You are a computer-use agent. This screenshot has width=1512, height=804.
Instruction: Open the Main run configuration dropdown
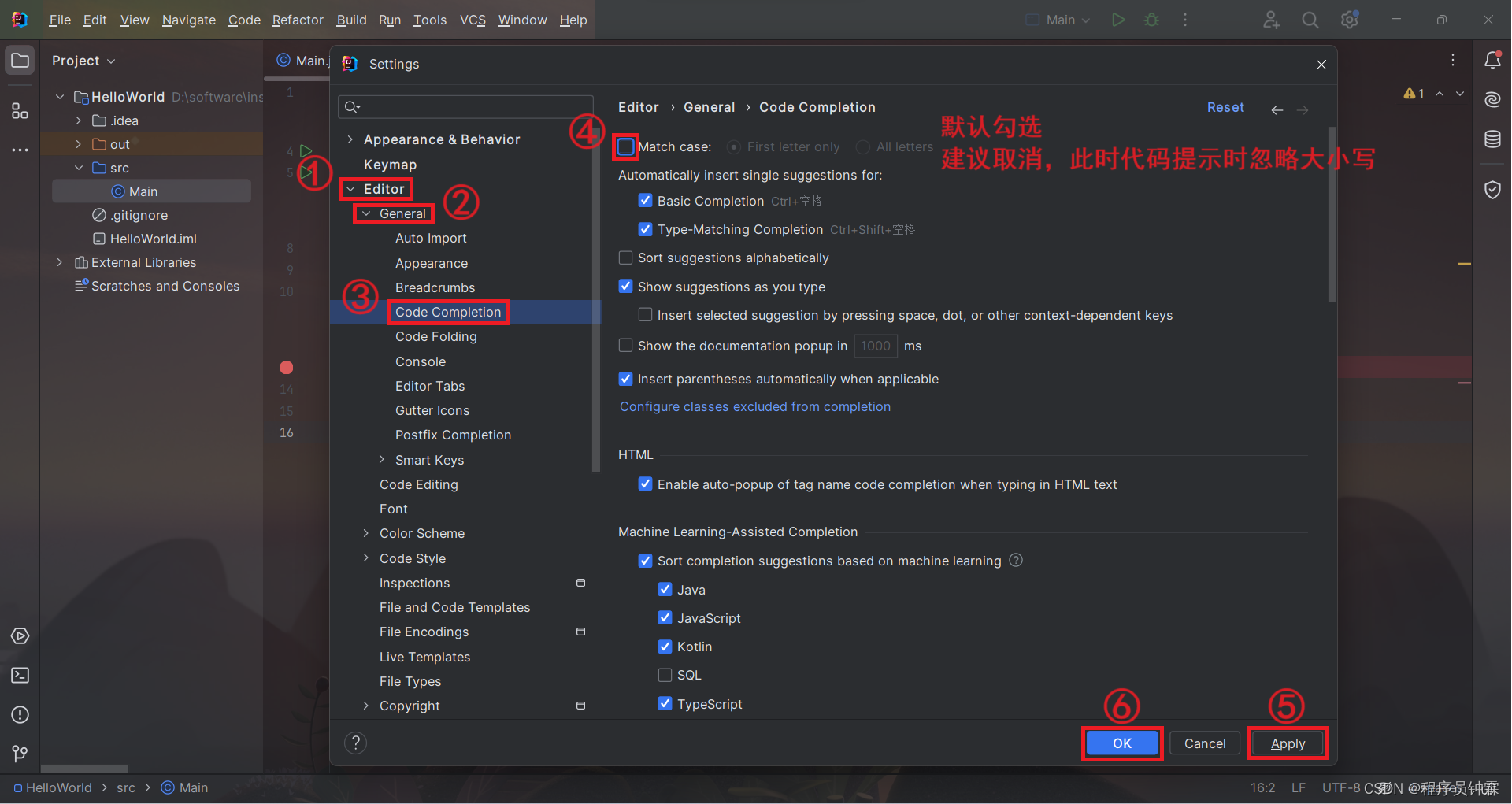coord(1059,20)
